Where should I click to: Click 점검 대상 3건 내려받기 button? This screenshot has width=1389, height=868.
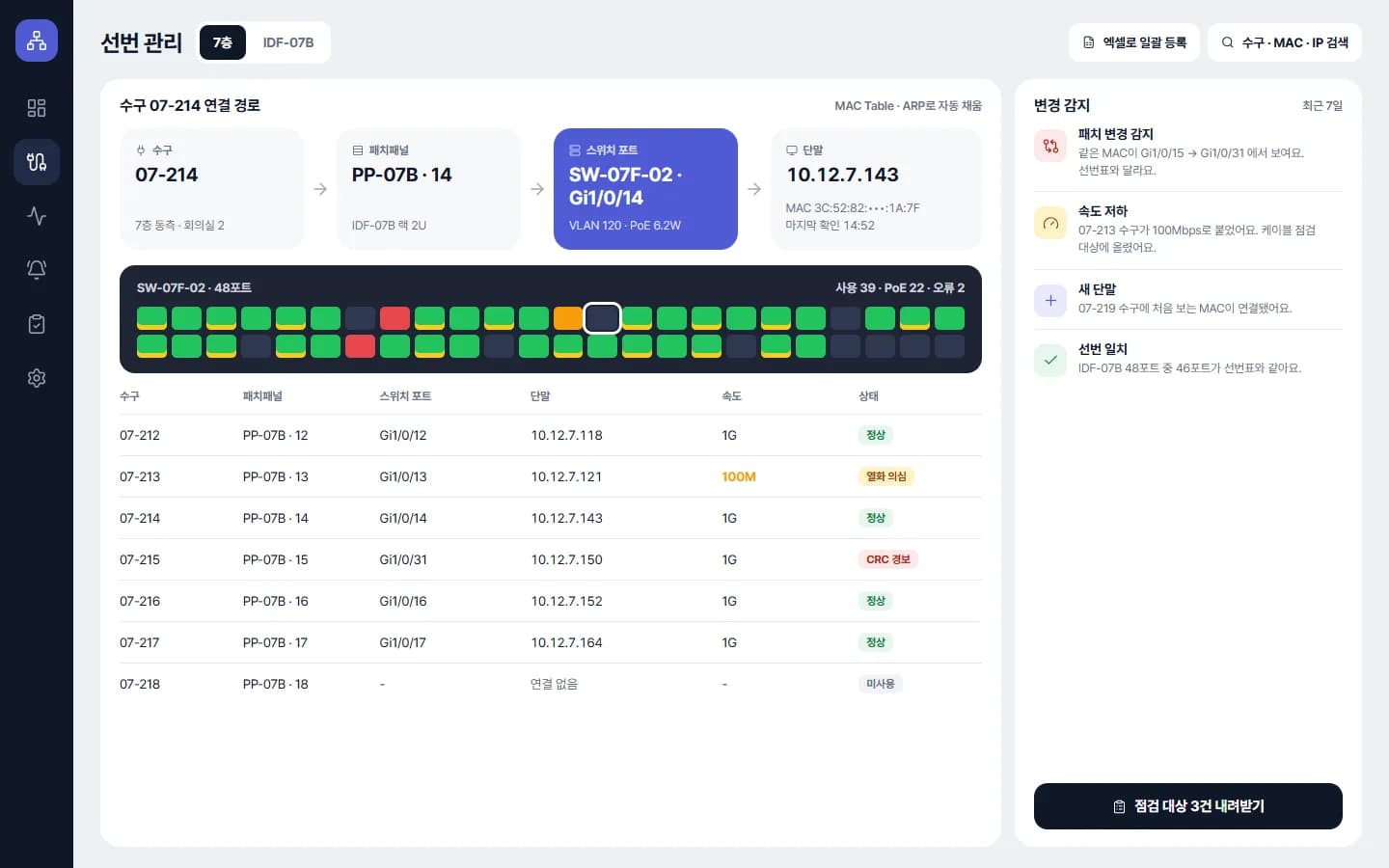coord(1188,806)
